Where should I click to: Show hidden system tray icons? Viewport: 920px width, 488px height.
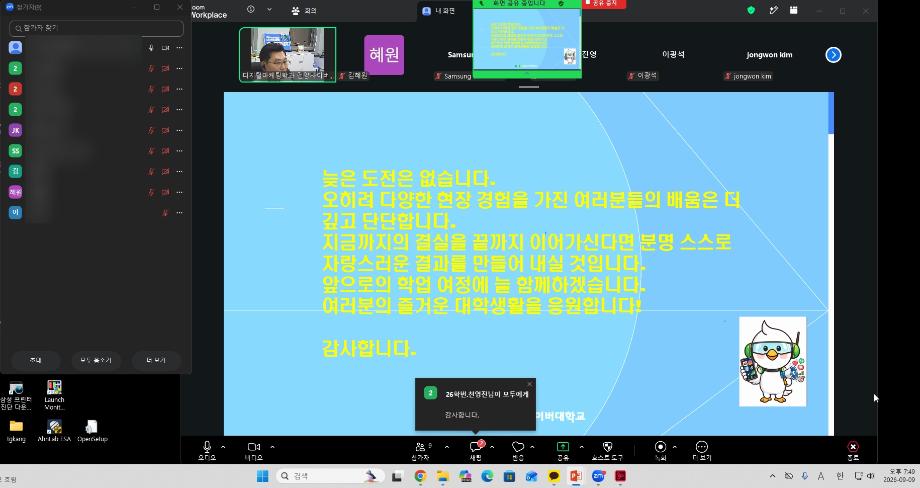coord(772,476)
